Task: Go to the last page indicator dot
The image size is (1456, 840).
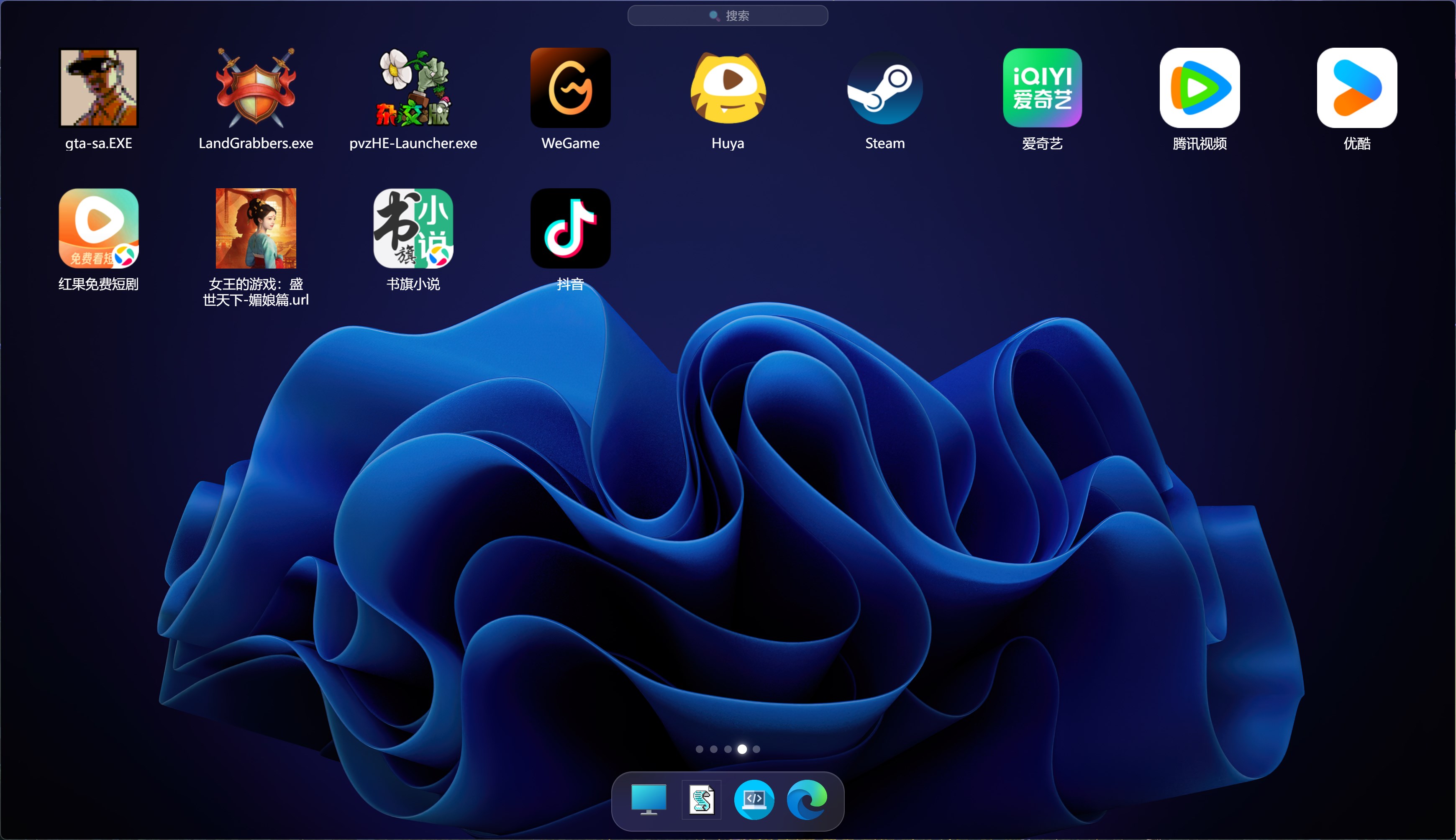Action: (756, 749)
